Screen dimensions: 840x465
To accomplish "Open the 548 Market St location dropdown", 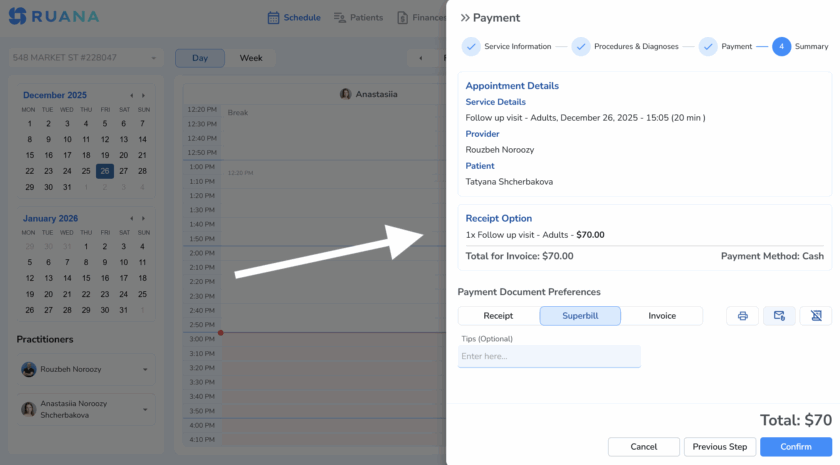I will [x=85, y=58].
